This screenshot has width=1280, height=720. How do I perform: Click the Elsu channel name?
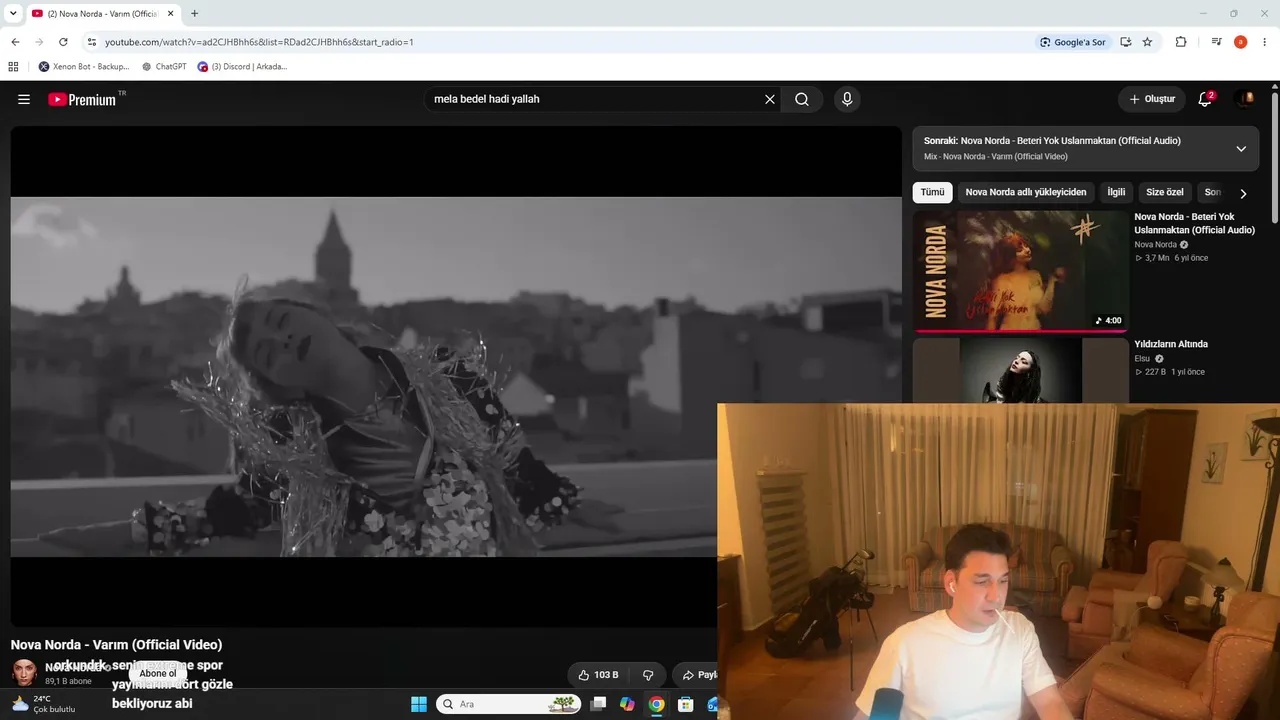click(x=1142, y=359)
